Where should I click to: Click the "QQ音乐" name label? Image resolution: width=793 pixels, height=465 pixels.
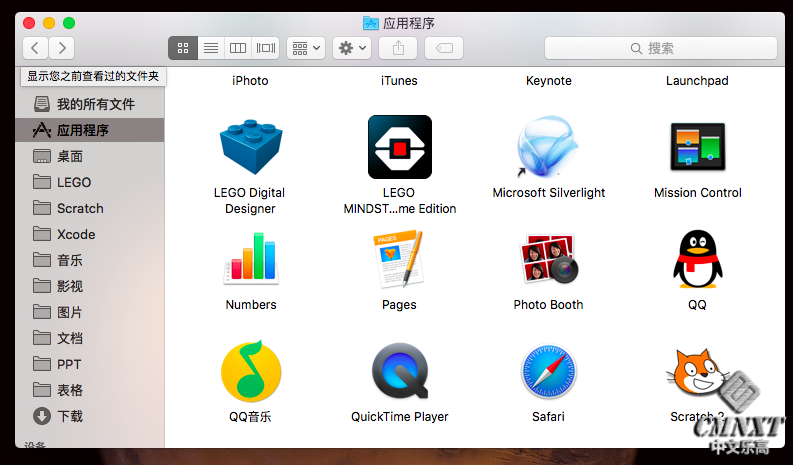[250, 417]
